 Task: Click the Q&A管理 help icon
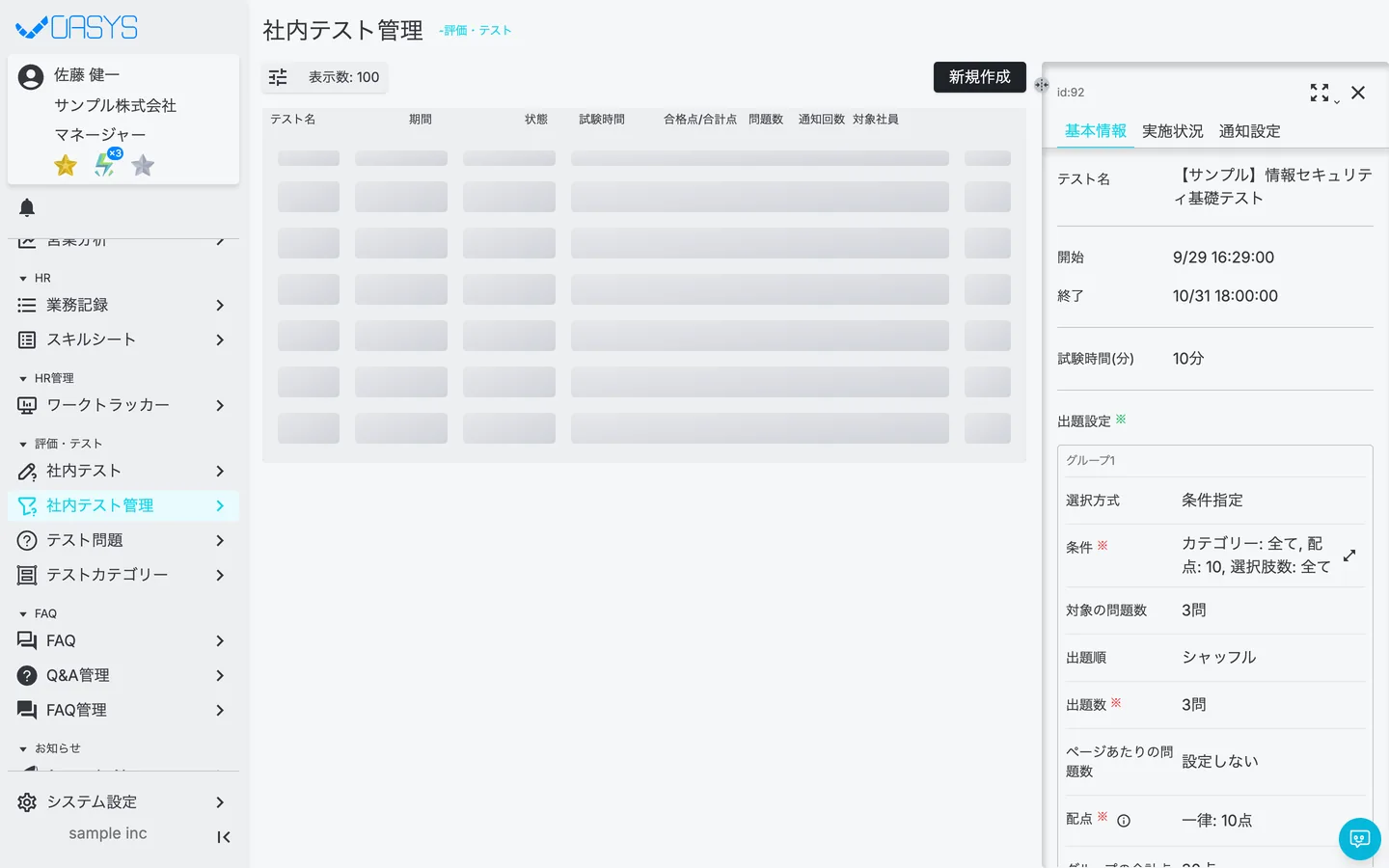point(27,675)
